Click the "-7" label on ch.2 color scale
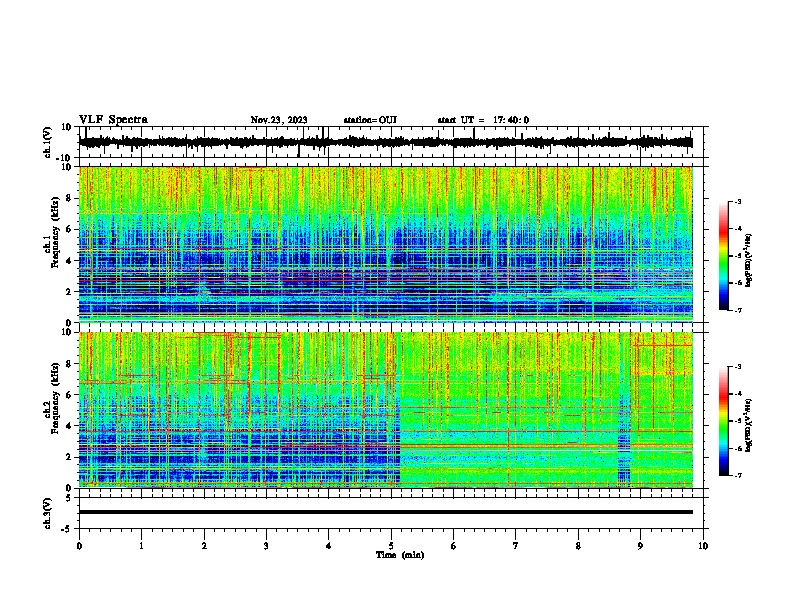 737,476
